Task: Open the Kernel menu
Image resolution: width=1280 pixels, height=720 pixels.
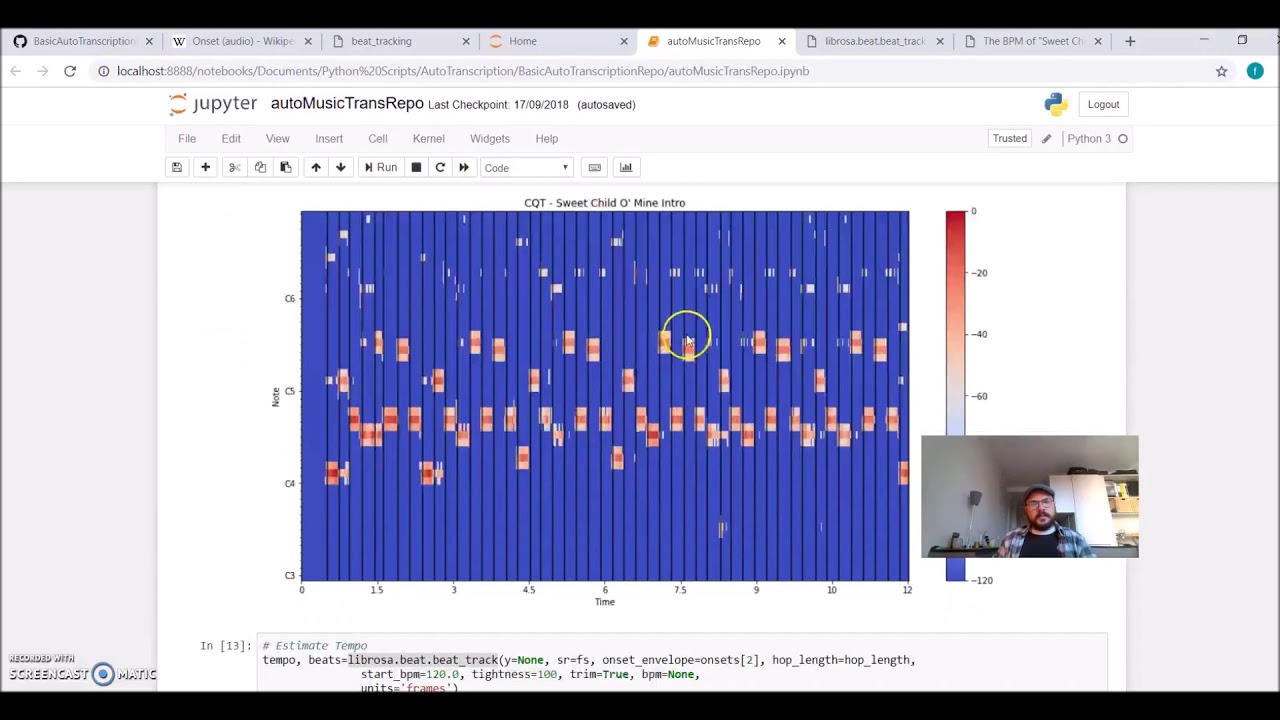Action: [429, 139]
